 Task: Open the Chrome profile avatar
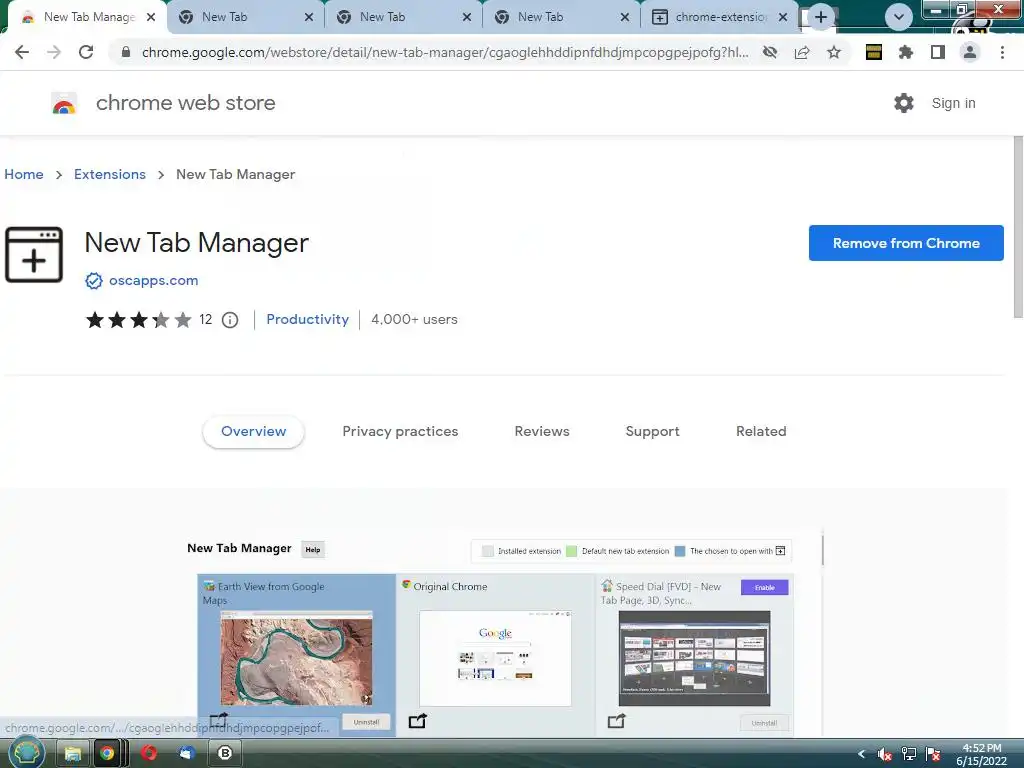point(970,52)
